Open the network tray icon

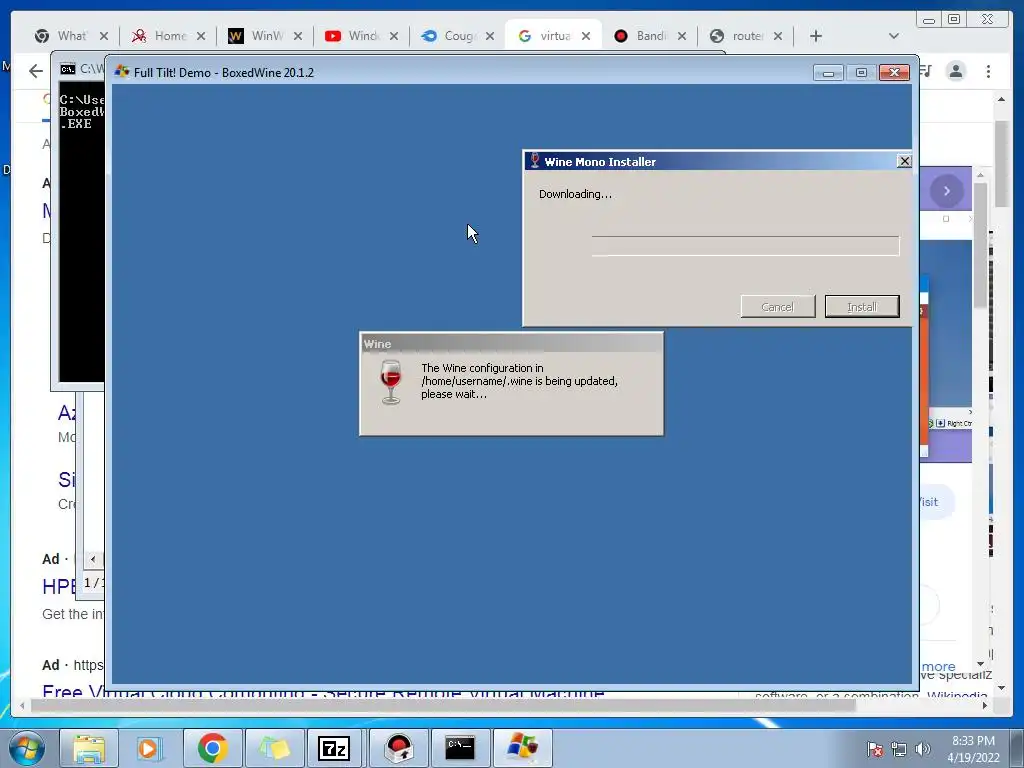[x=899, y=749]
